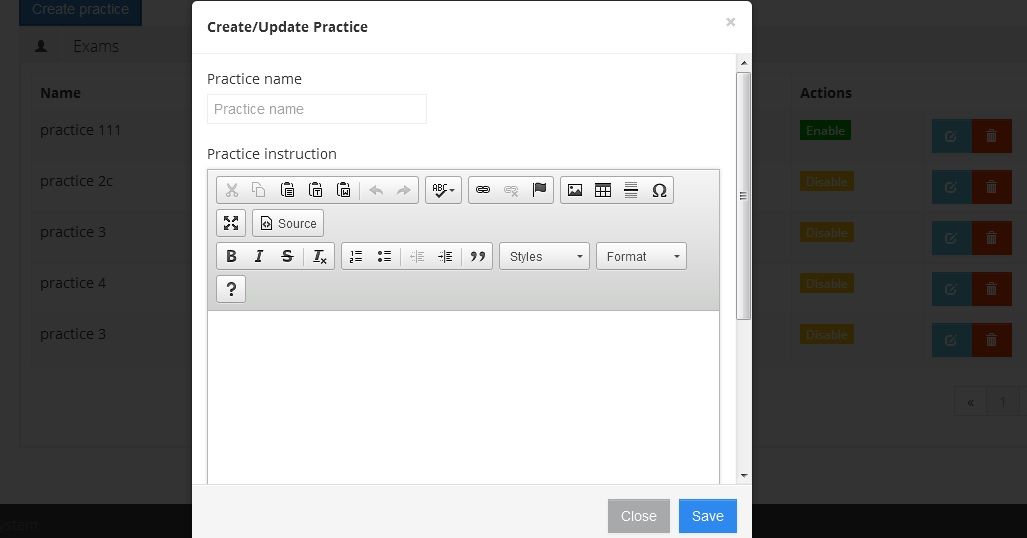Click the Paste icon in editor toolbar
This screenshot has height=538, width=1027.
coord(287,190)
